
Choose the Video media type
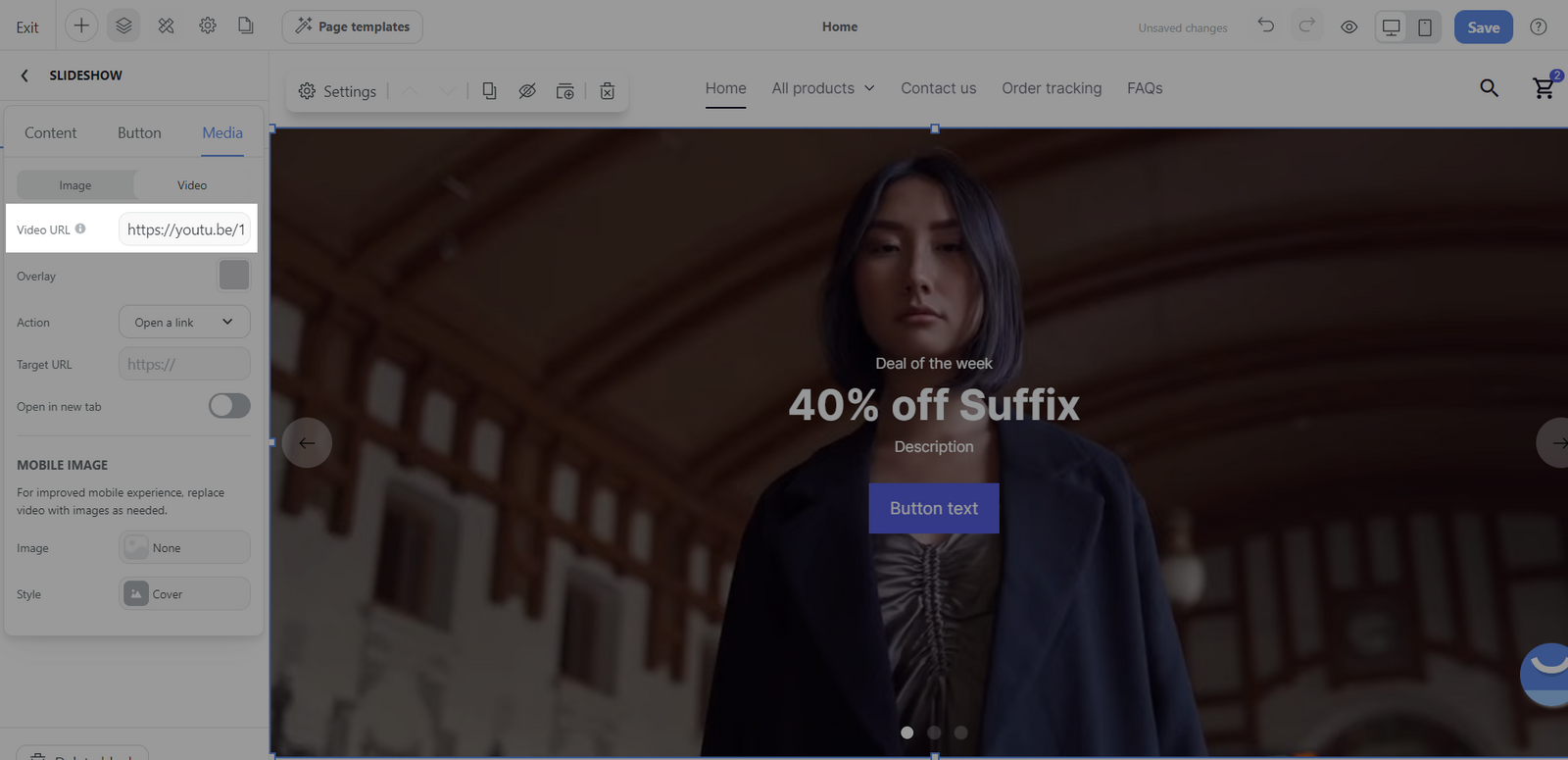192,185
